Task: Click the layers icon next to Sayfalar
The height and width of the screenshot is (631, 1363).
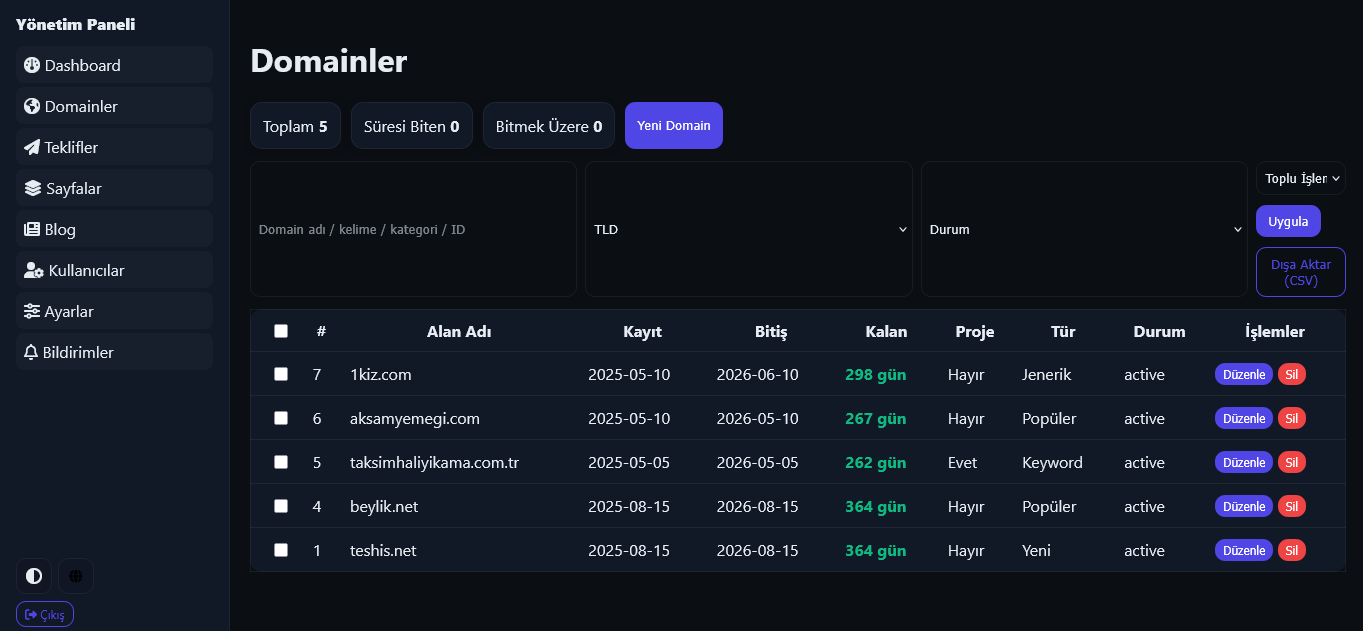Action: (33, 188)
